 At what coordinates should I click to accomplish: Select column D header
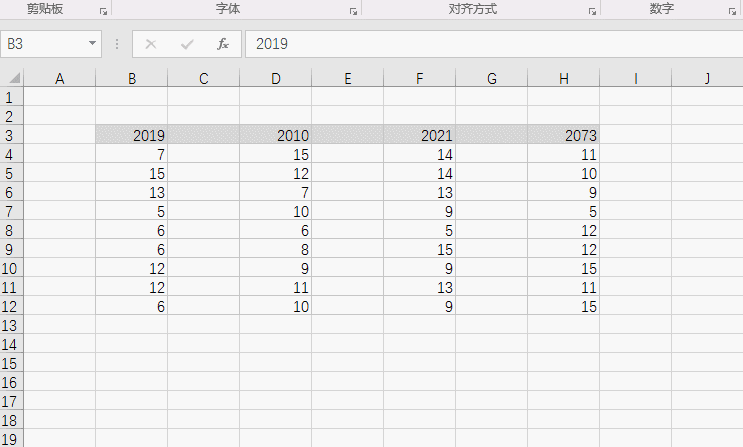click(276, 78)
